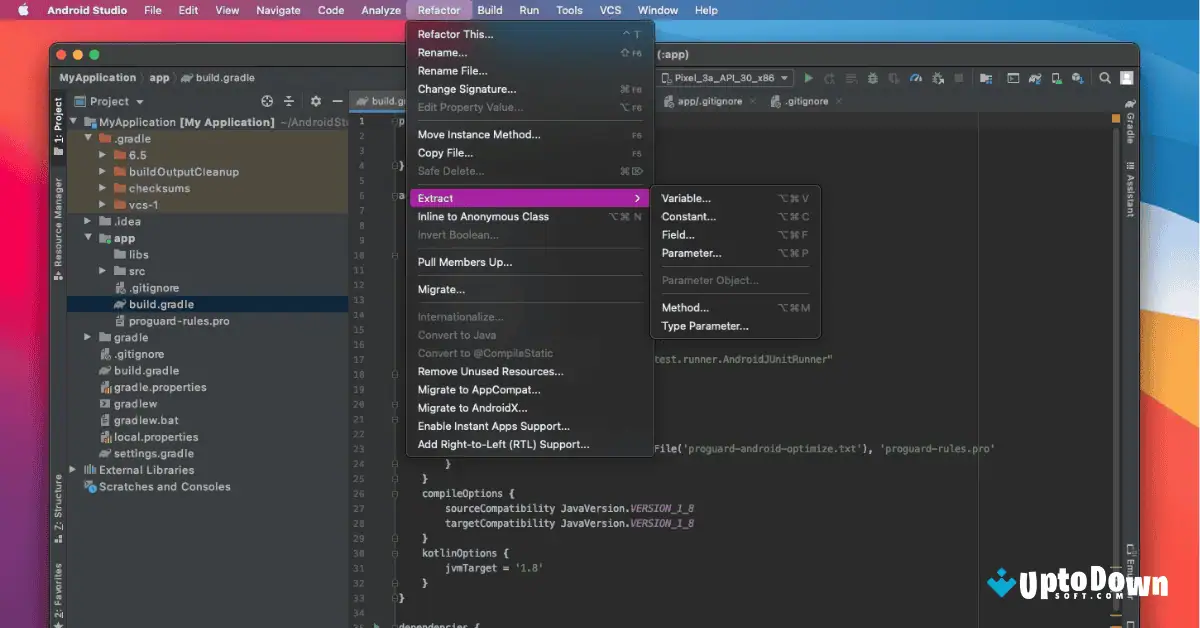The width and height of the screenshot is (1200, 628).
Task: Run the app on Pixel_3a emulator
Action: click(808, 77)
